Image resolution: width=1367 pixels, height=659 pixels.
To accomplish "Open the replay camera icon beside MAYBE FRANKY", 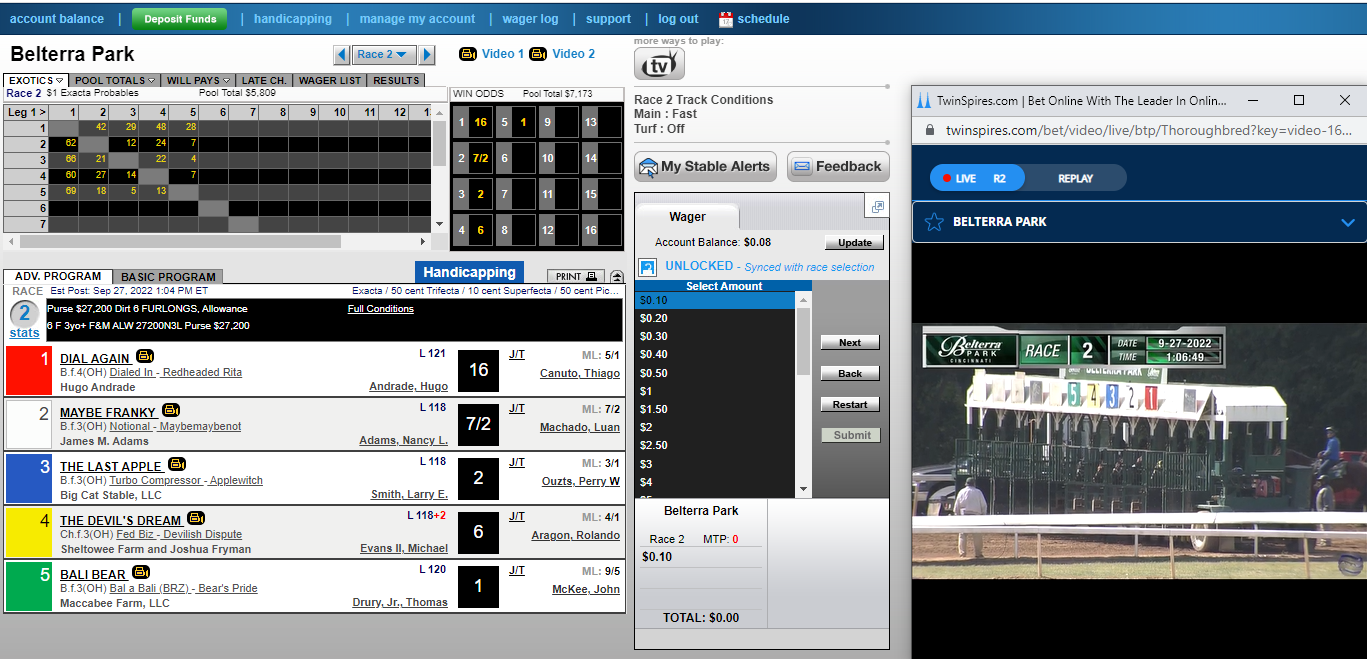I will [x=171, y=411].
